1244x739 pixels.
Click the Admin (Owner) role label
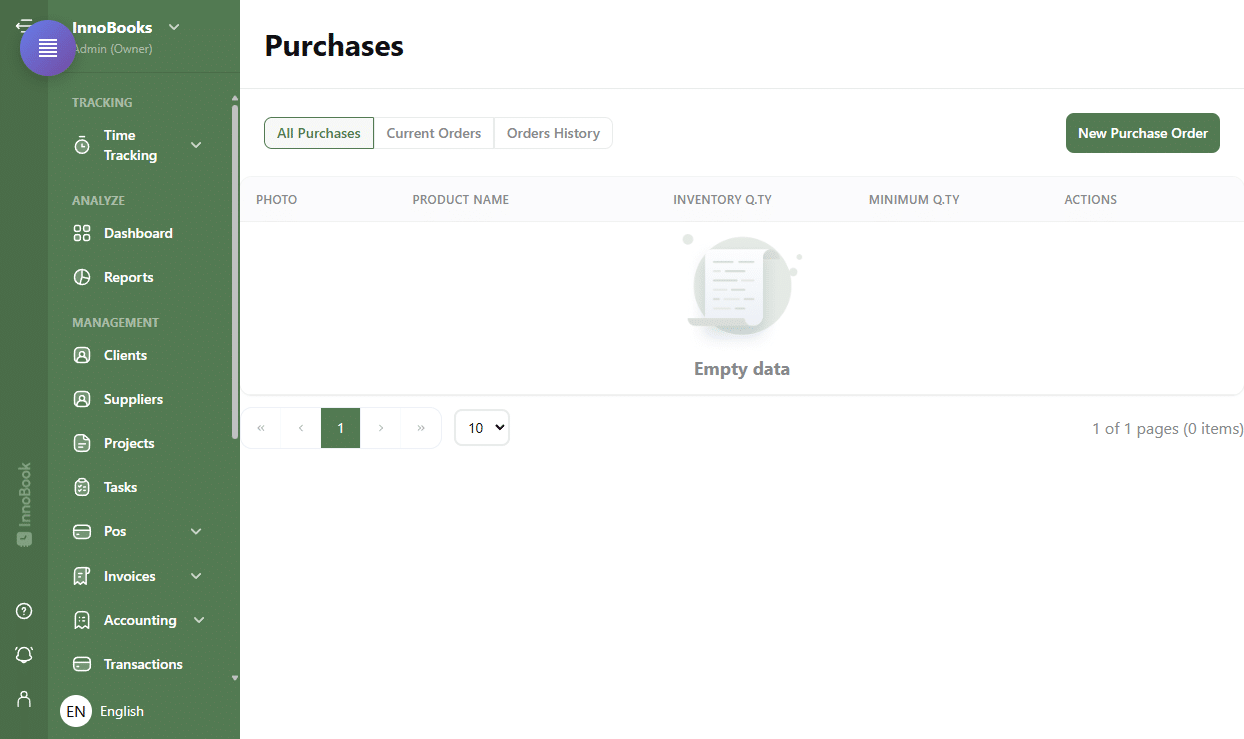[x=112, y=48]
